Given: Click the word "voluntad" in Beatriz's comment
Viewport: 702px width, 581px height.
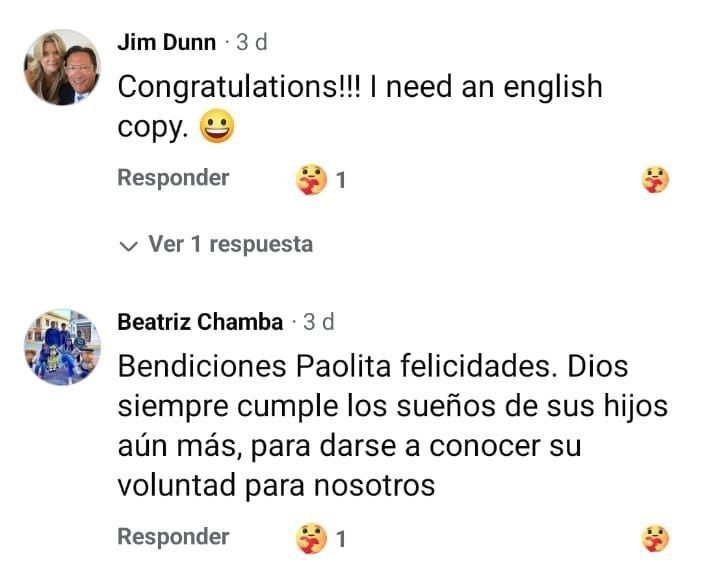Looking at the screenshot, I should pyautogui.click(x=178, y=486).
